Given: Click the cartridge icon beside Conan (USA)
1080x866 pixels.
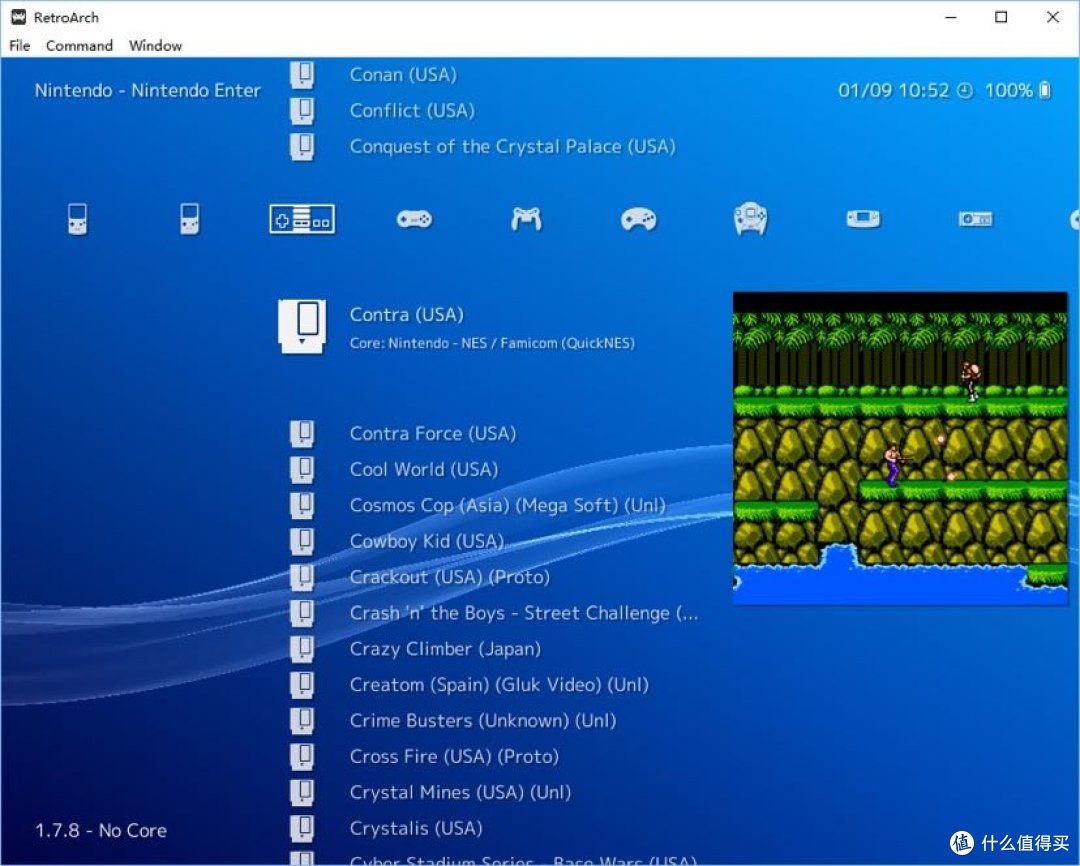Looking at the screenshot, I should [x=302, y=74].
